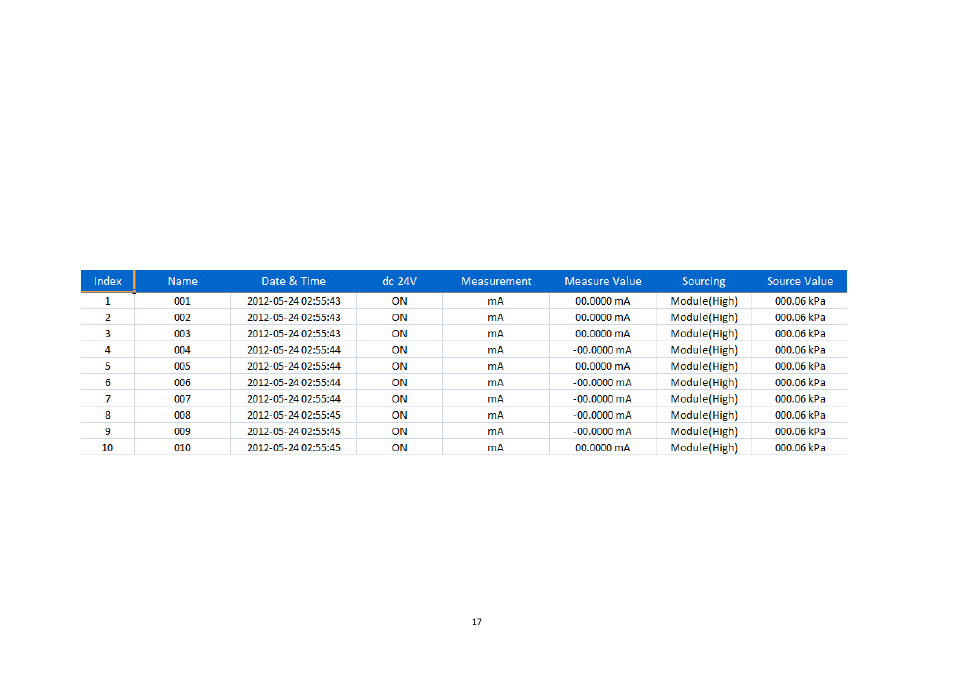Click 000.06 kPa in row 010
This screenshot has height=675, width=954.
tap(800, 447)
